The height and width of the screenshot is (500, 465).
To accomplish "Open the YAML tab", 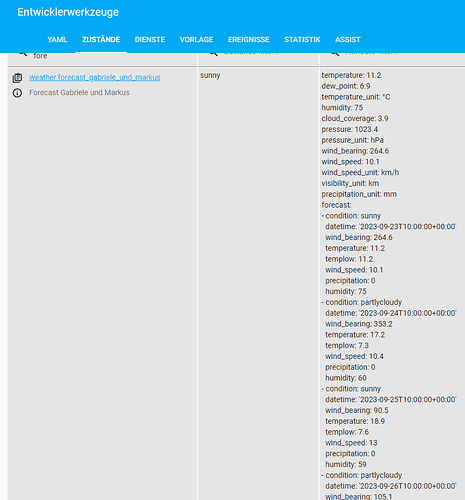I will tap(57, 40).
